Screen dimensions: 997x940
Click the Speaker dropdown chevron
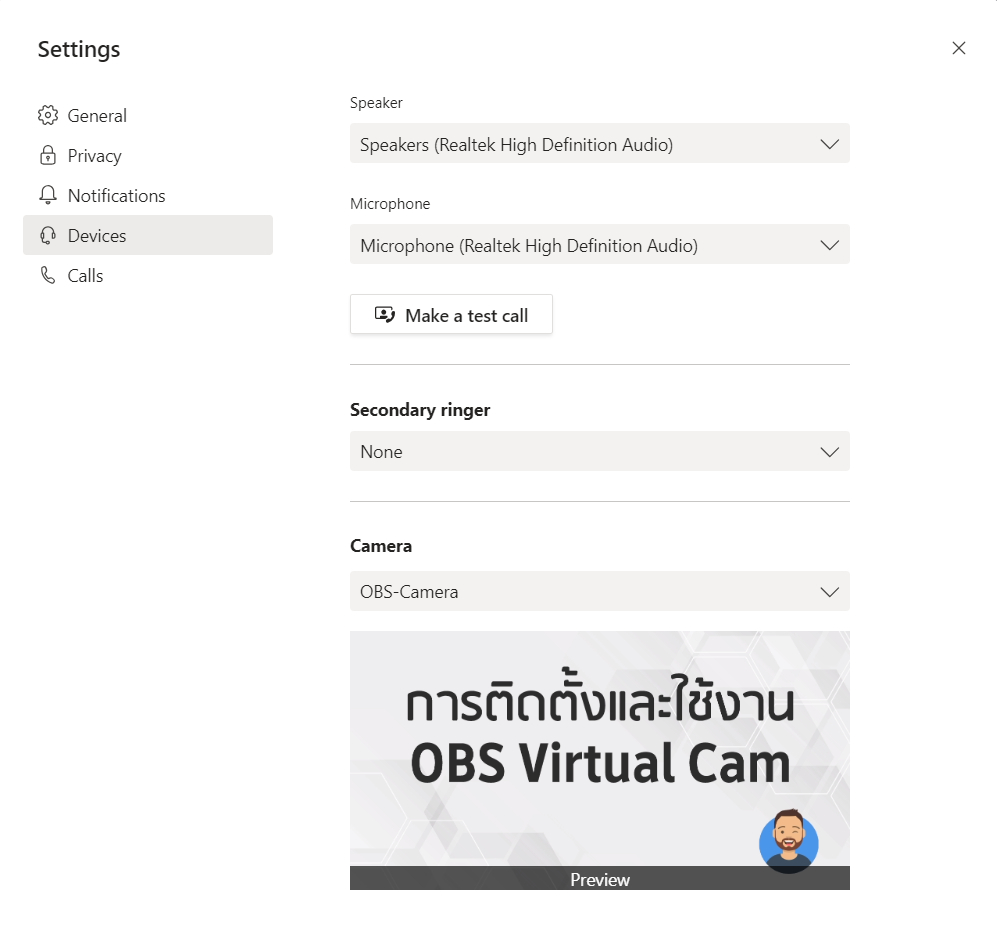829,143
